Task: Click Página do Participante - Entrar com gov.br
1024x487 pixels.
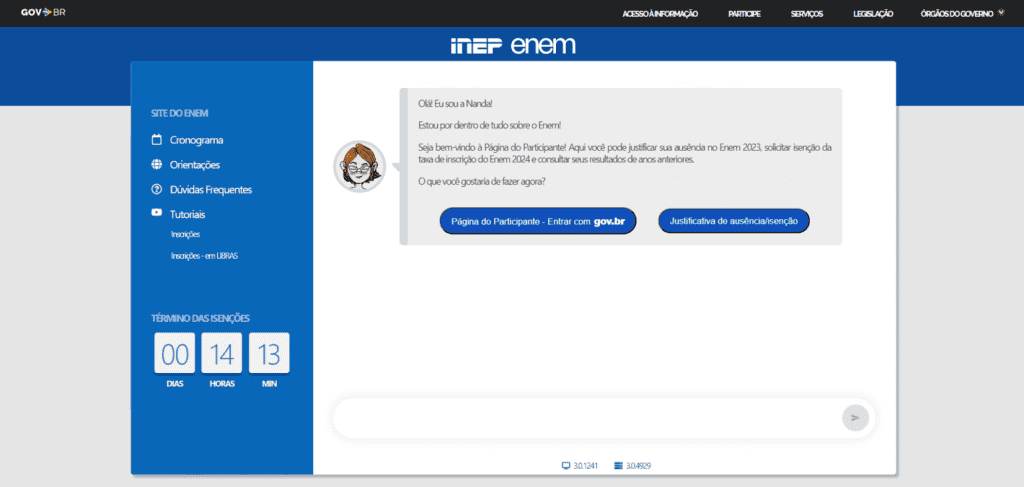Action: click(x=537, y=221)
